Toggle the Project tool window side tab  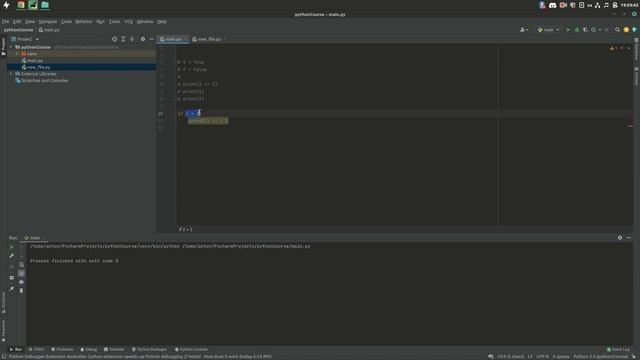[x=3, y=46]
